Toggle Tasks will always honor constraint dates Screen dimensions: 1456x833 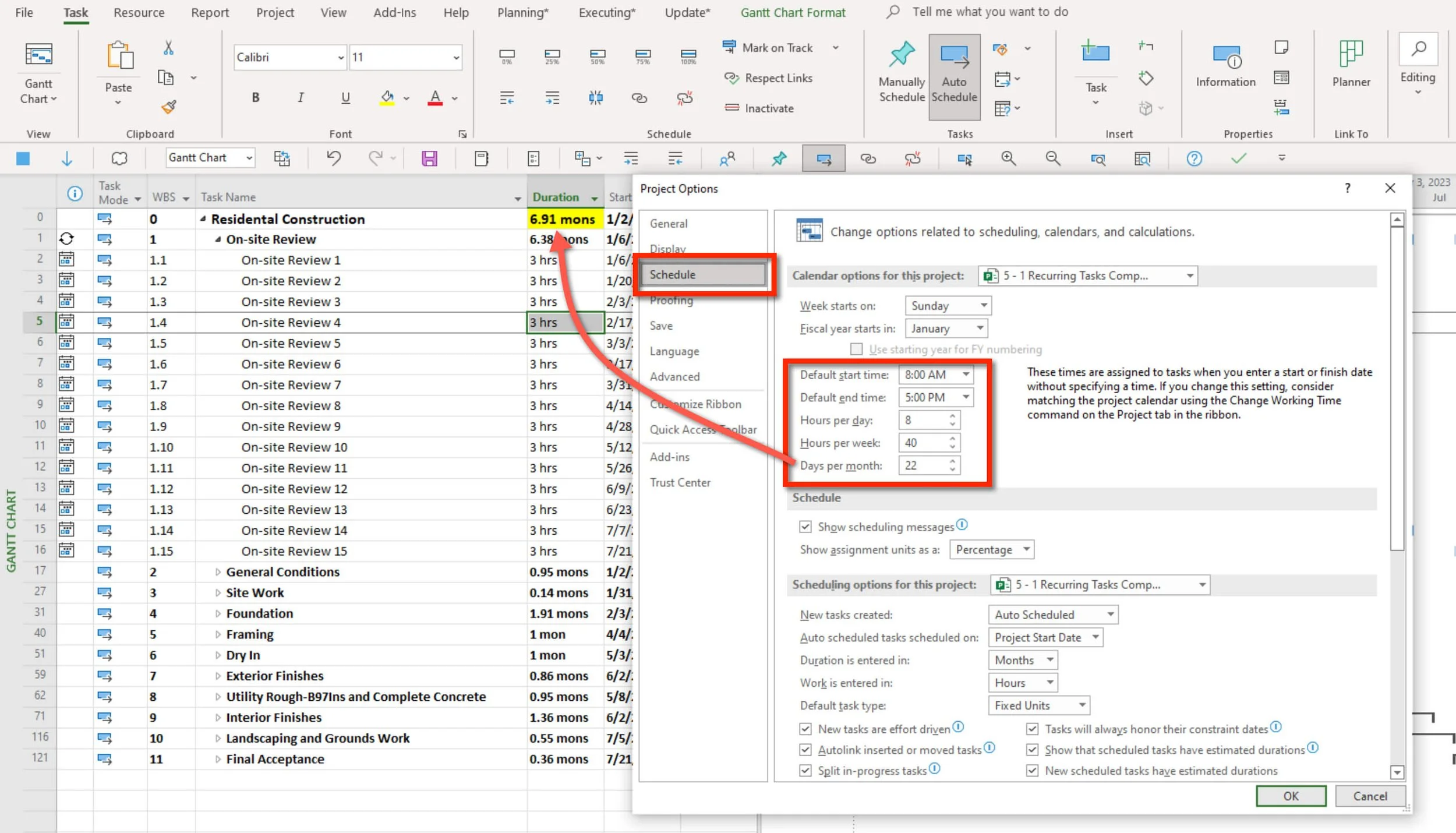(x=1032, y=729)
